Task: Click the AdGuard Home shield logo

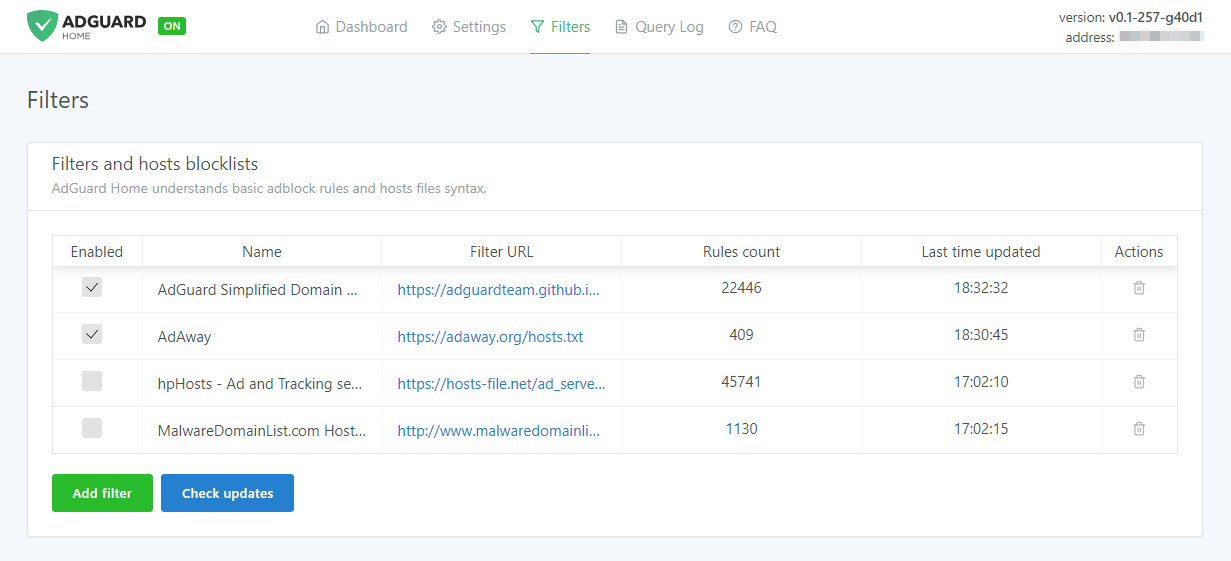Action: 42,26
